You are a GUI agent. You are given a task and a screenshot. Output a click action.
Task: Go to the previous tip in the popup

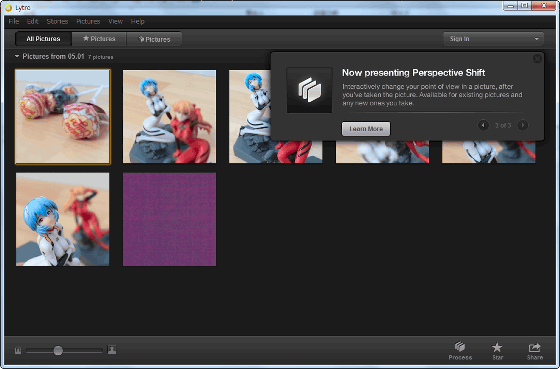(483, 125)
